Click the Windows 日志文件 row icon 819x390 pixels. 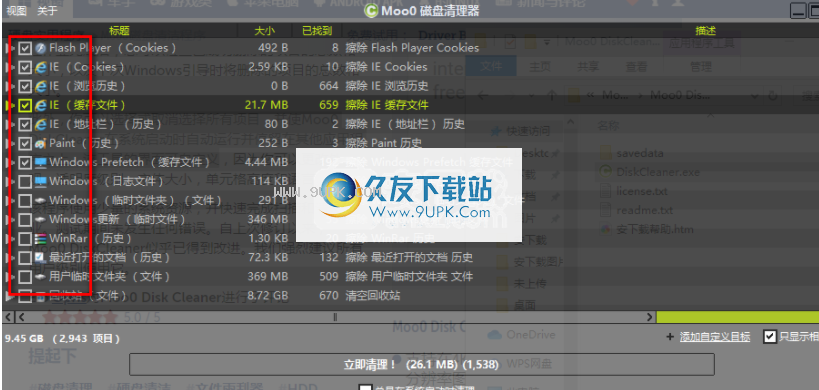(x=40, y=182)
